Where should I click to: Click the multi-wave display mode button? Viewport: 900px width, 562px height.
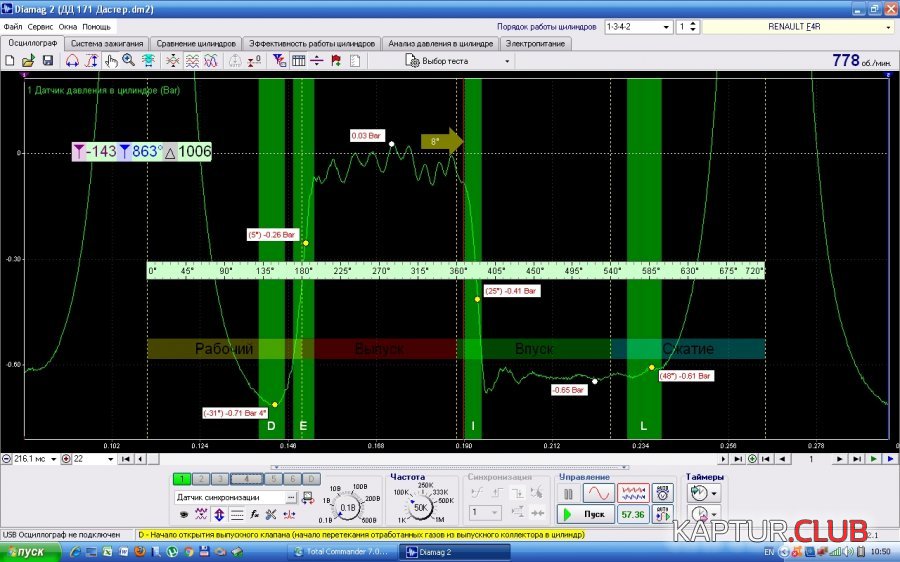pyautogui.click(x=633, y=493)
